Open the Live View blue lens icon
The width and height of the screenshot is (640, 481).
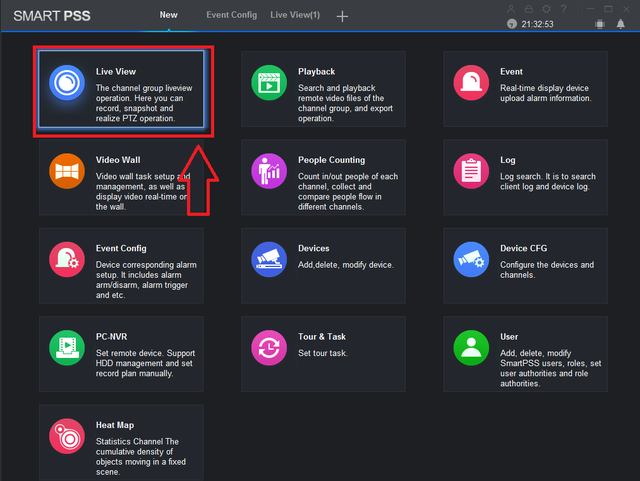[67, 82]
